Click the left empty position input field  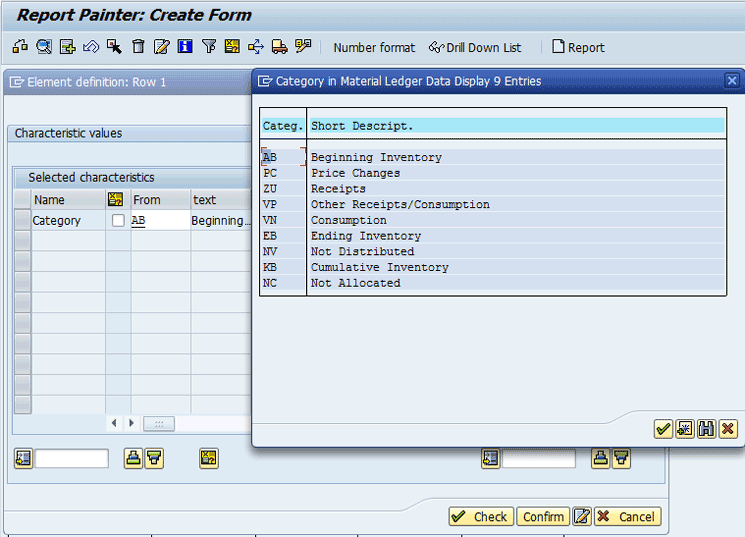click(72, 459)
